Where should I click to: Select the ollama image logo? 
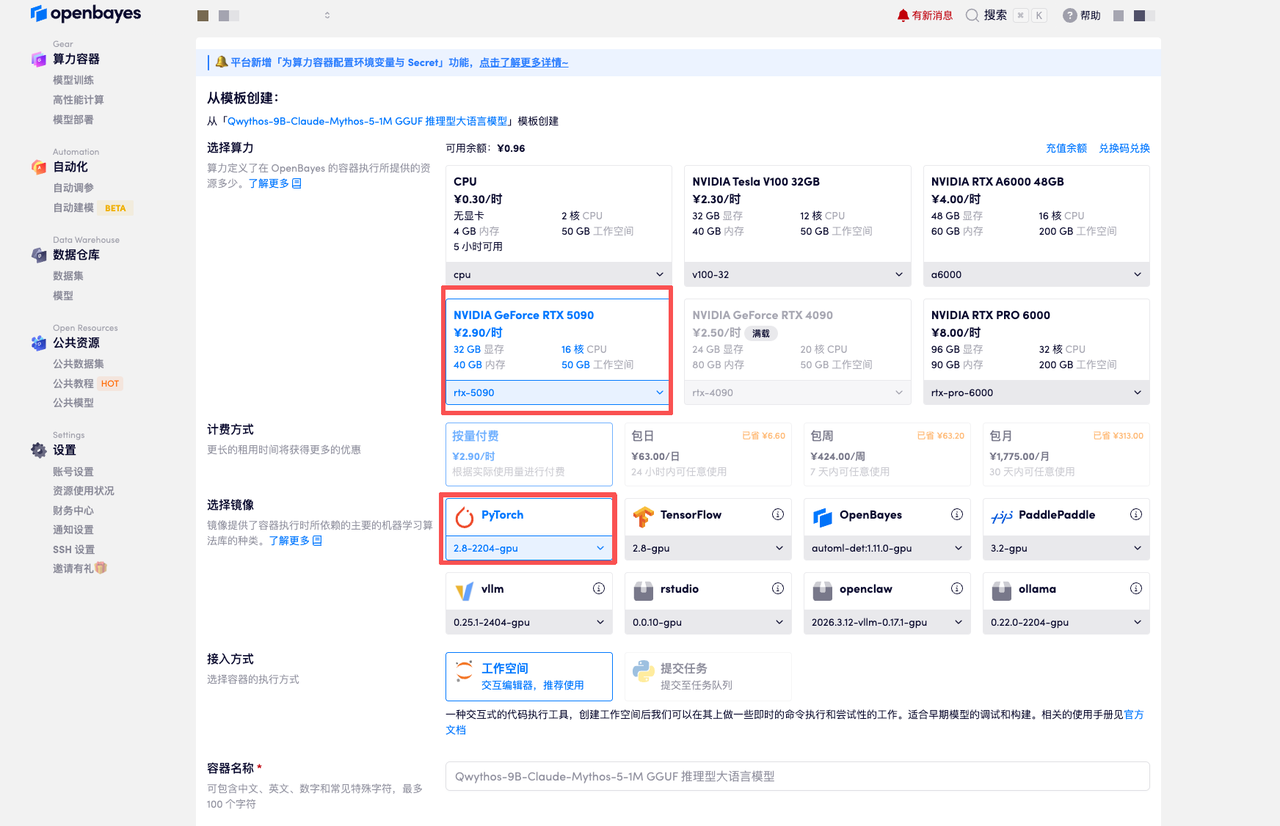[1002, 590]
